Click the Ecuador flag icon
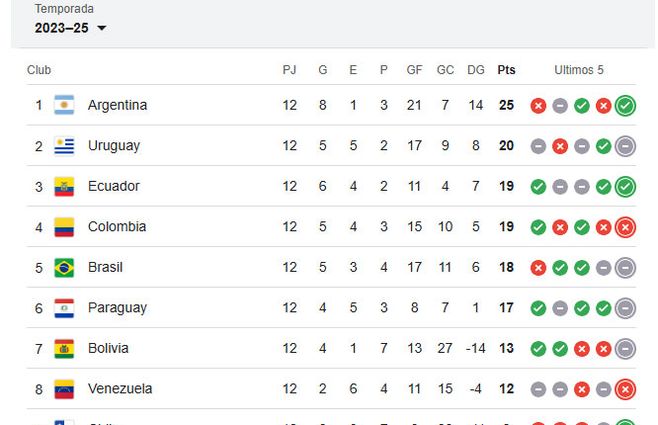 [x=64, y=186]
